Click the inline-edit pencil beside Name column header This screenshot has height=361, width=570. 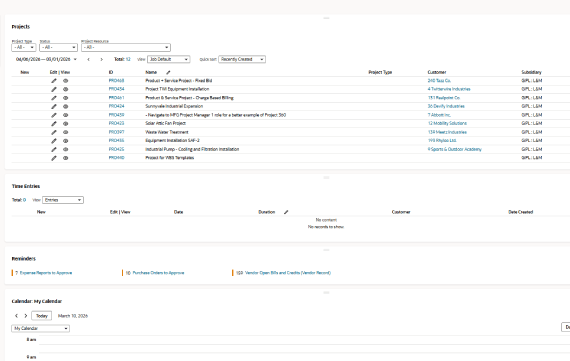(x=168, y=72)
